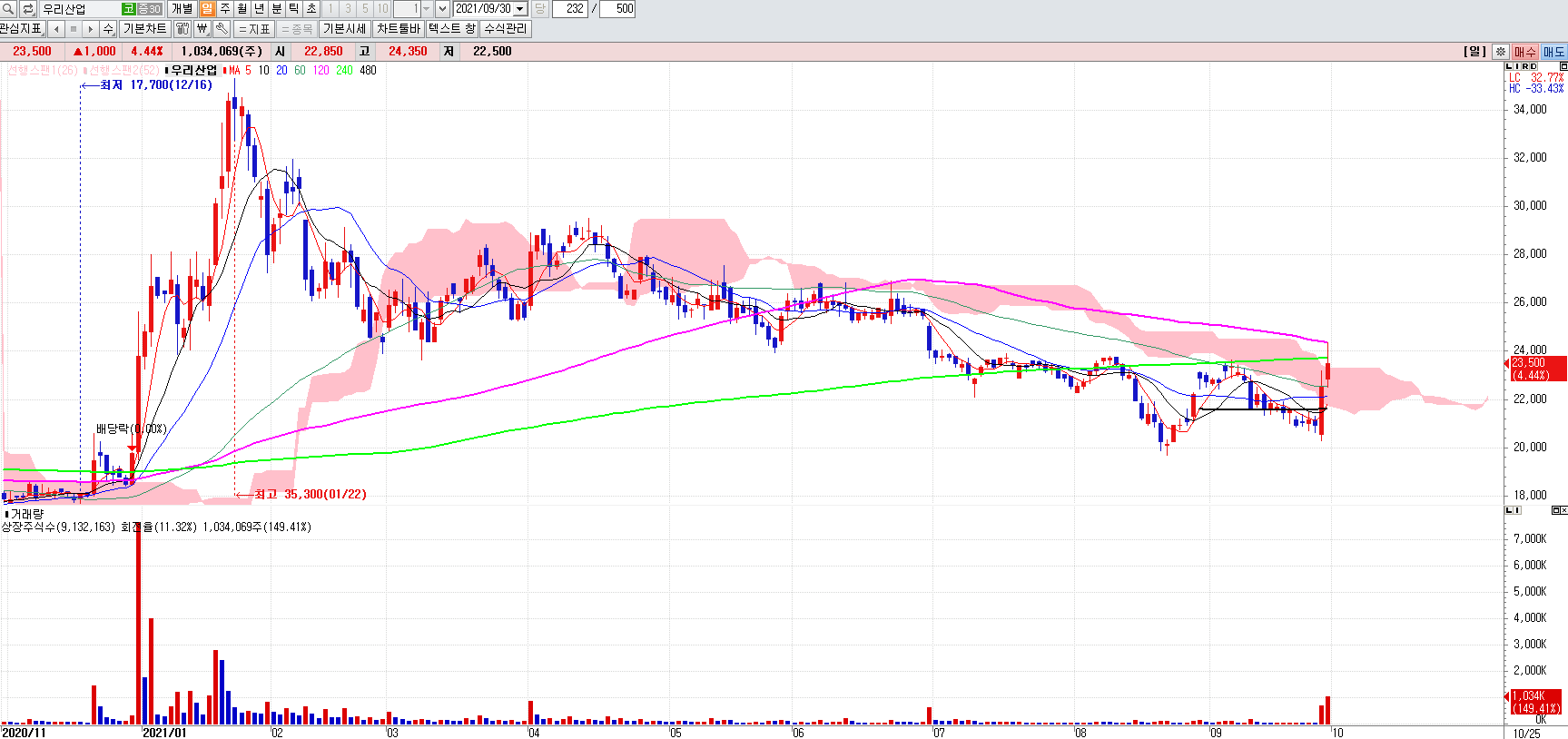Click the stop square playback button
The height and width of the screenshot is (739, 1568).
[74, 29]
